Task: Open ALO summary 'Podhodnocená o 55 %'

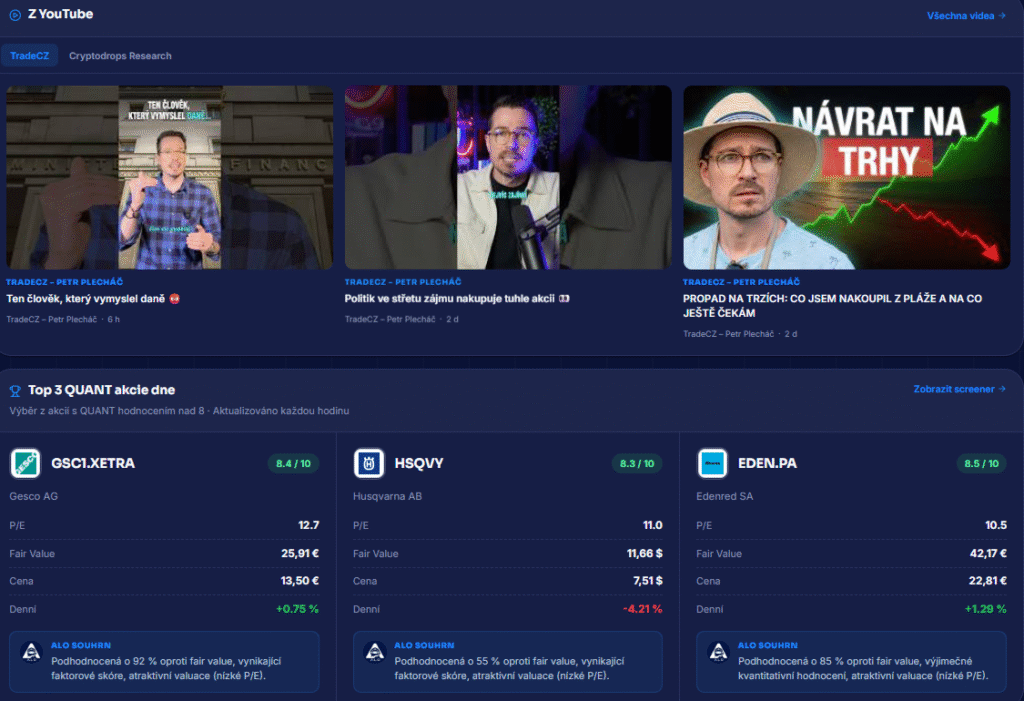Action: point(508,662)
